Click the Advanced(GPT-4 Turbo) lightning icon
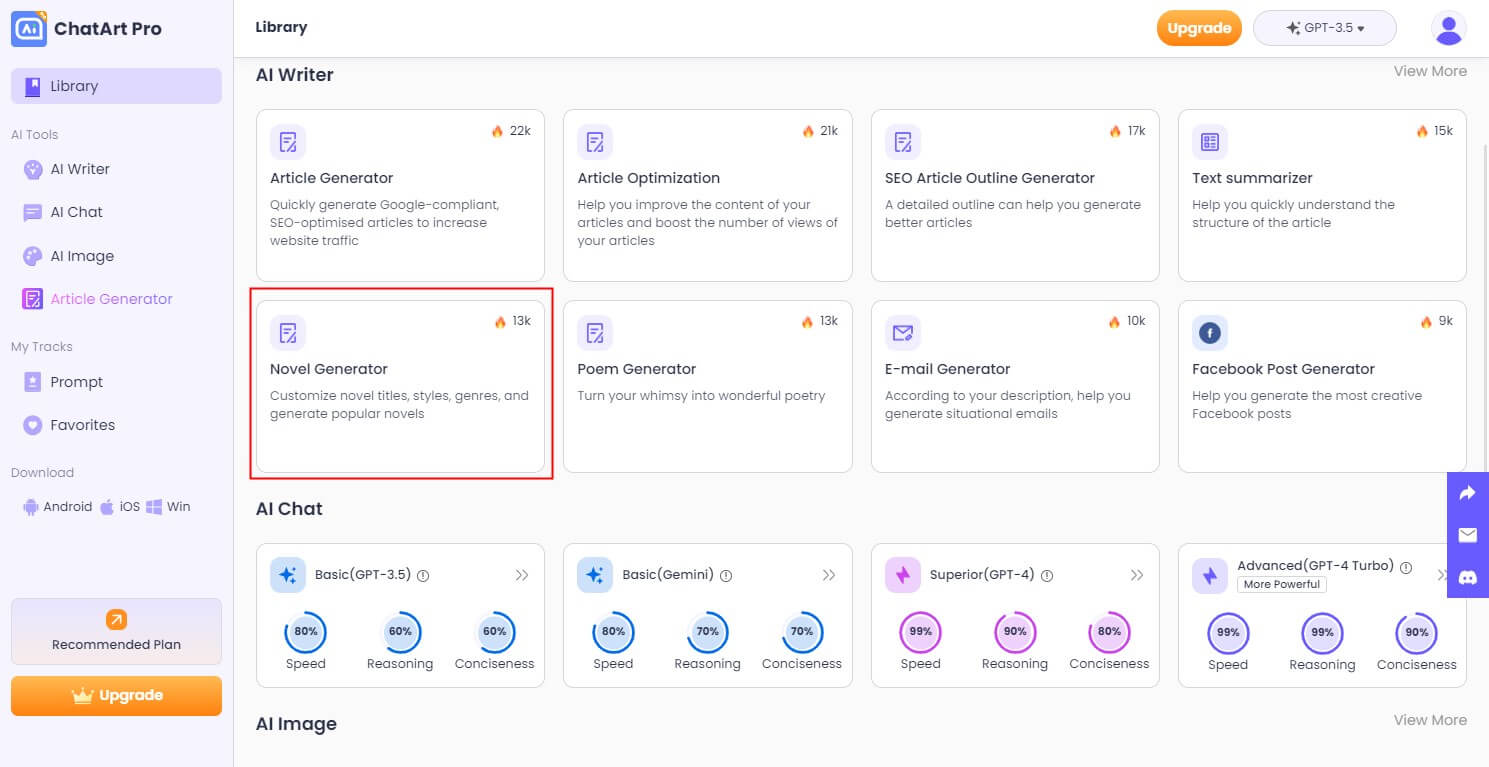The height and width of the screenshot is (767, 1489). coord(1210,575)
